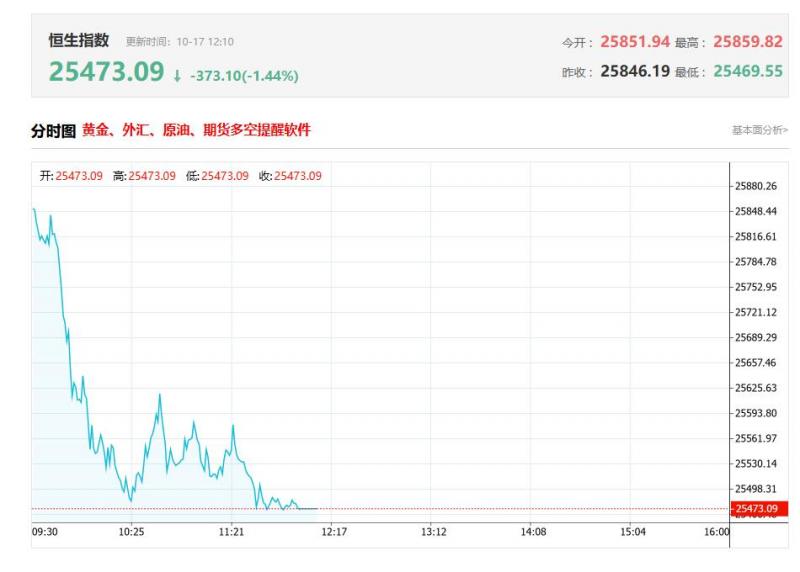The width and height of the screenshot is (800, 572).
Task: Click the 收: 25473.09 readout in chart header
Action: pos(290,176)
